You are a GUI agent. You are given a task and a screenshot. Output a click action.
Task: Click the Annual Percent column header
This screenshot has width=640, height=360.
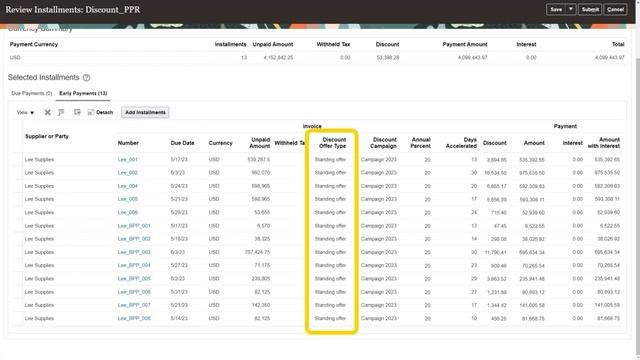[x=420, y=143]
